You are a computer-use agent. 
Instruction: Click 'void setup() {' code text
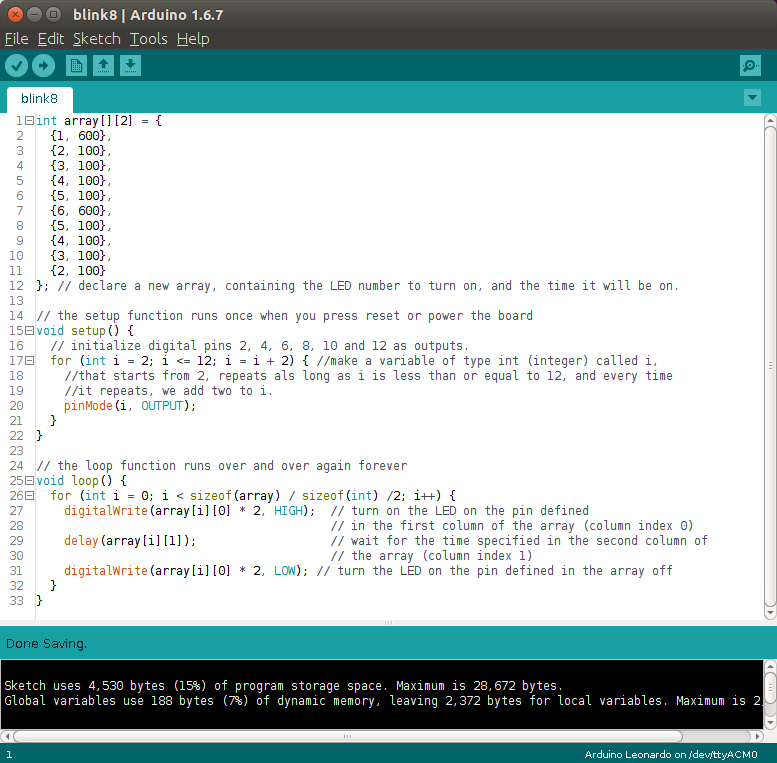click(85, 330)
